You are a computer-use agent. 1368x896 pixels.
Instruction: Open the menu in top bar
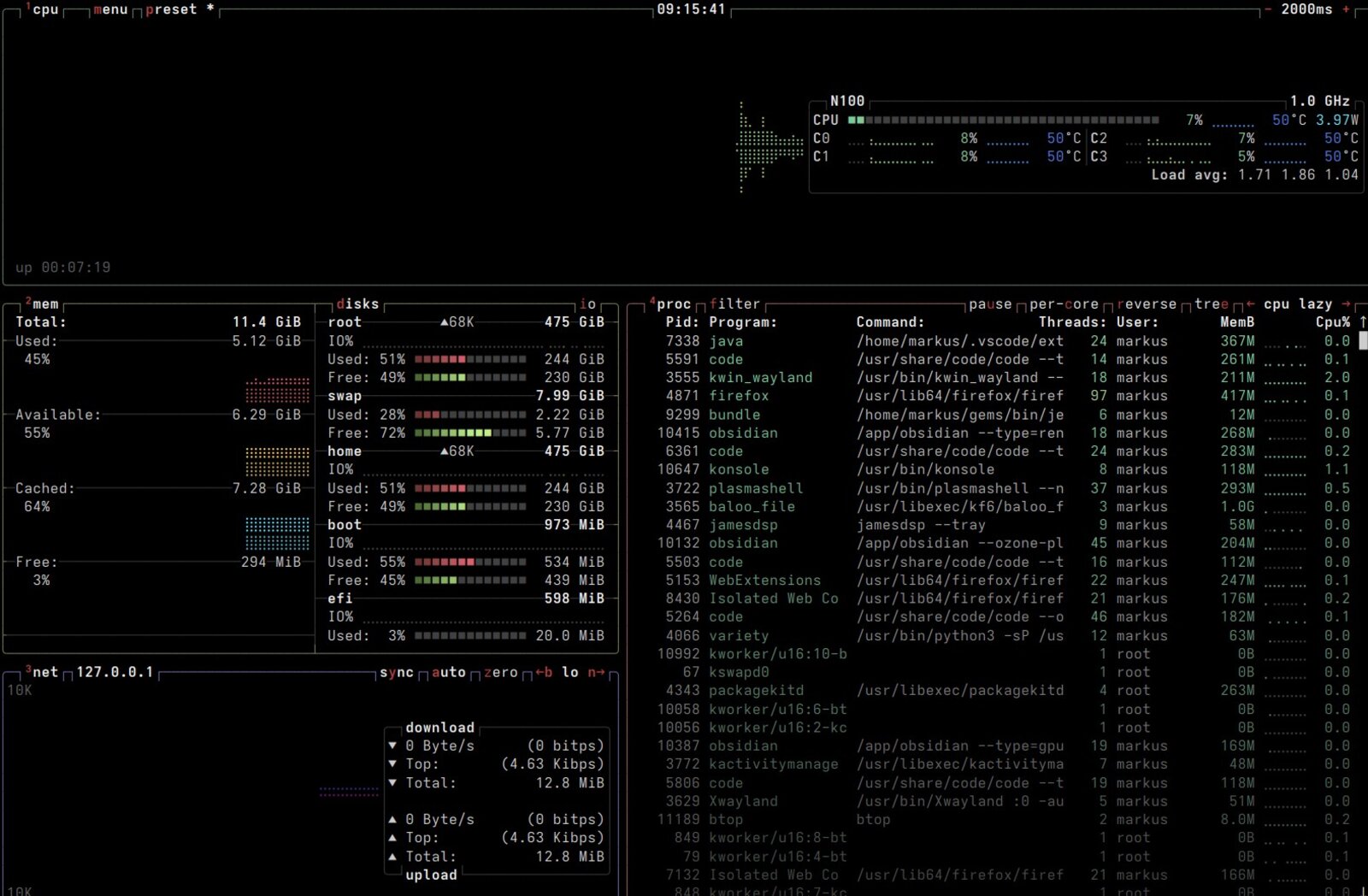pos(110,9)
